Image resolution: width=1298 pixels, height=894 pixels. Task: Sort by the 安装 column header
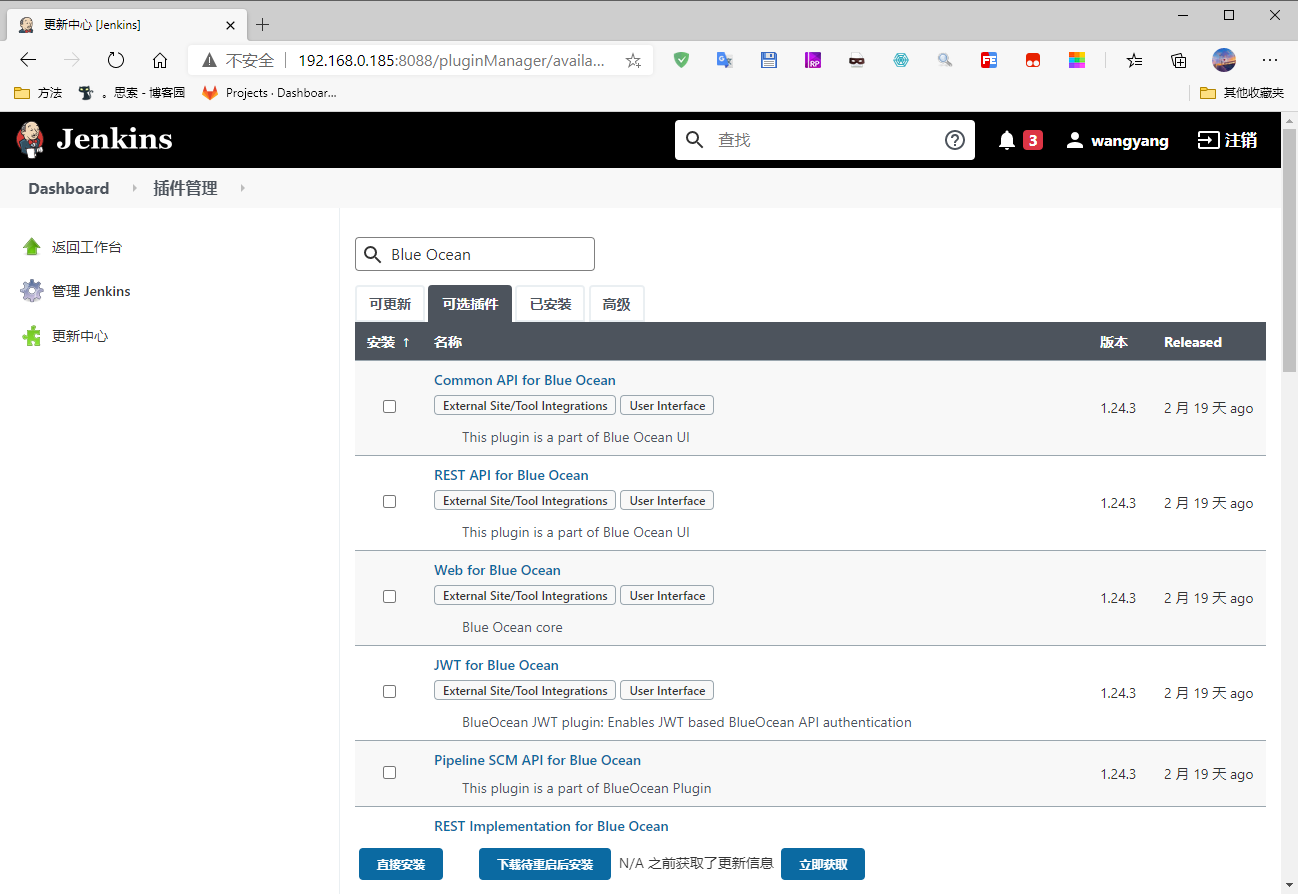coord(389,342)
